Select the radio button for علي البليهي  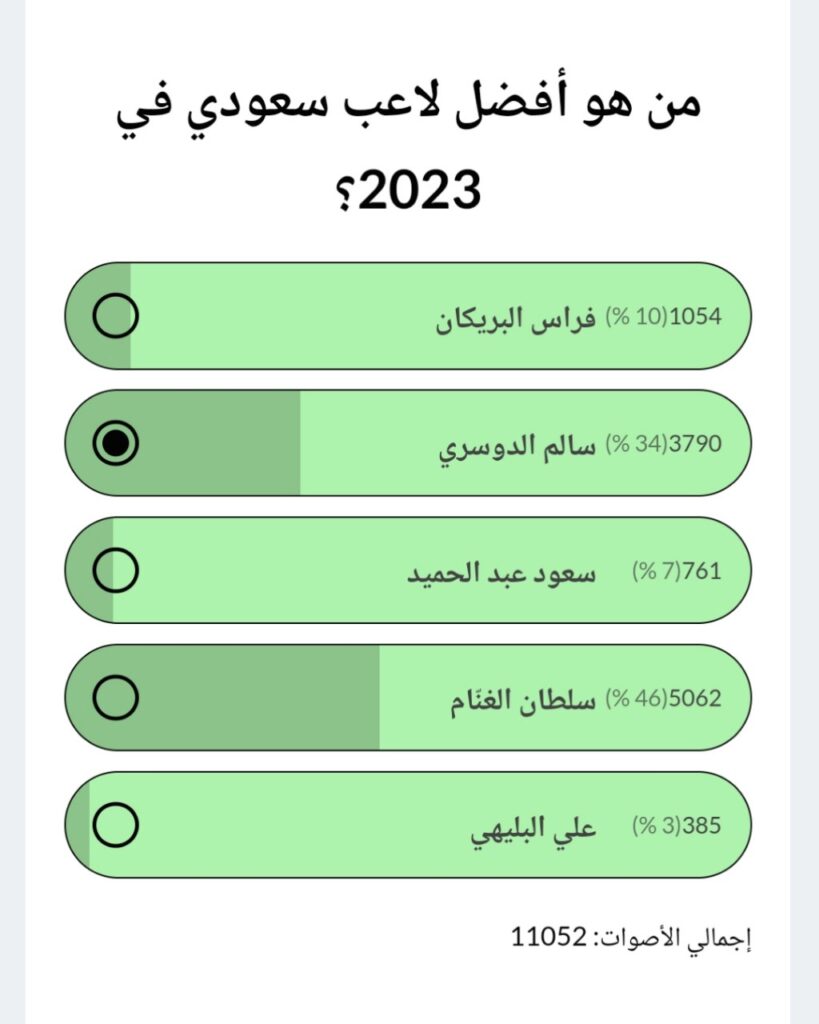click(x=116, y=824)
